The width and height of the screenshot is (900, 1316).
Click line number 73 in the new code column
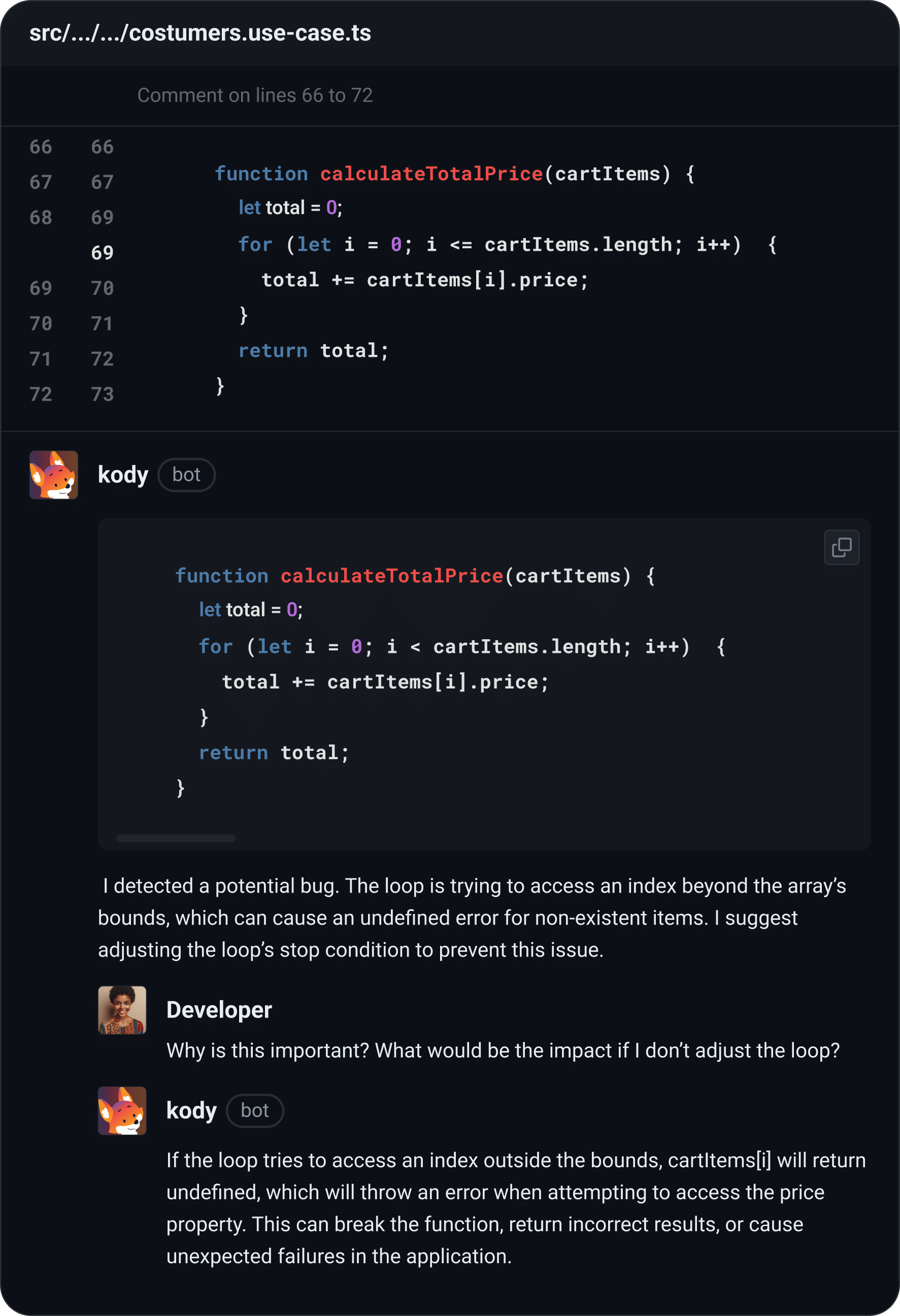pyautogui.click(x=103, y=393)
